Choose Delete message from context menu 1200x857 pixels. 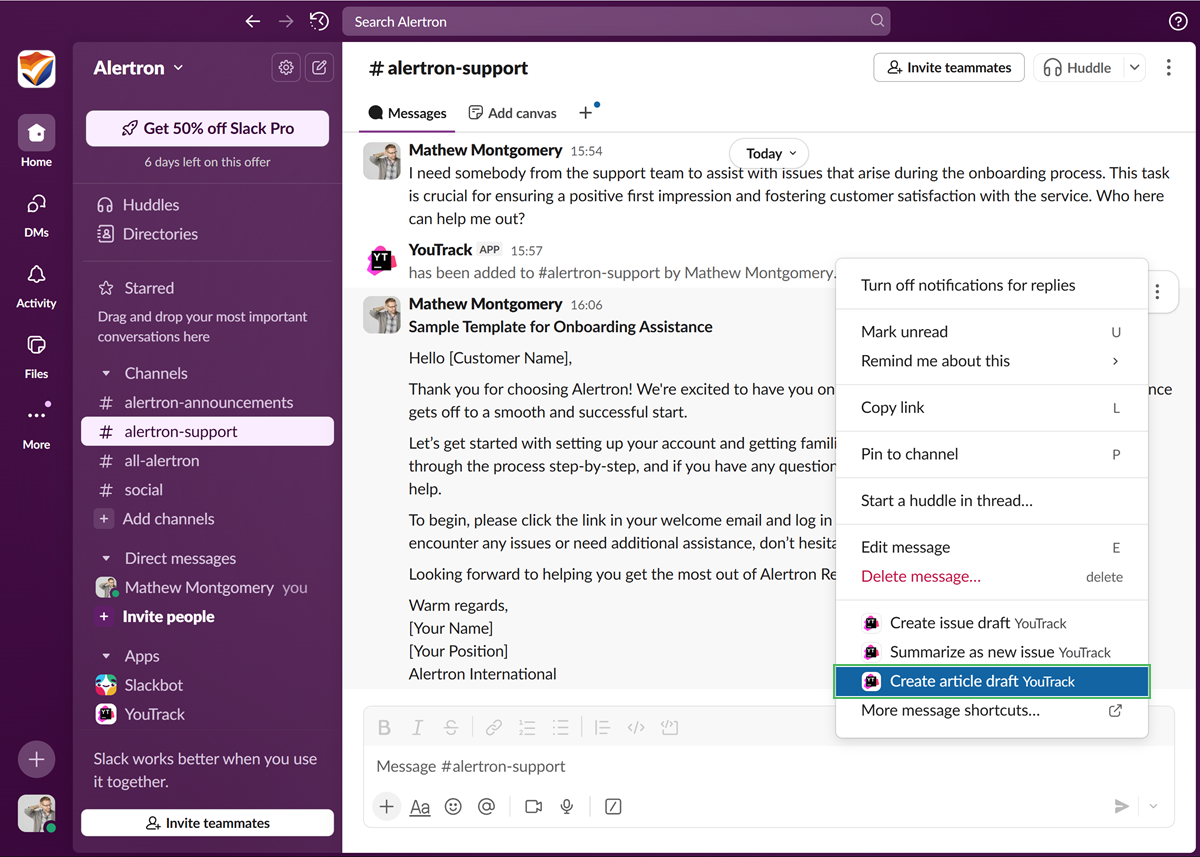tap(991, 577)
